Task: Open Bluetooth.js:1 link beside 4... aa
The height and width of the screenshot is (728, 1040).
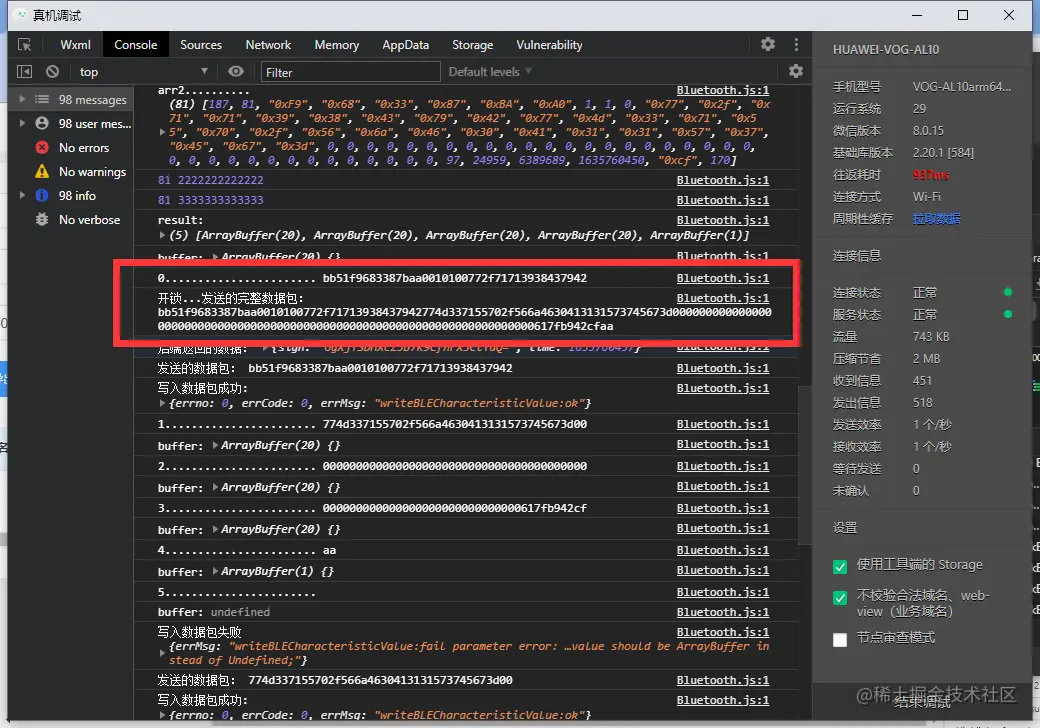Action: (x=722, y=550)
